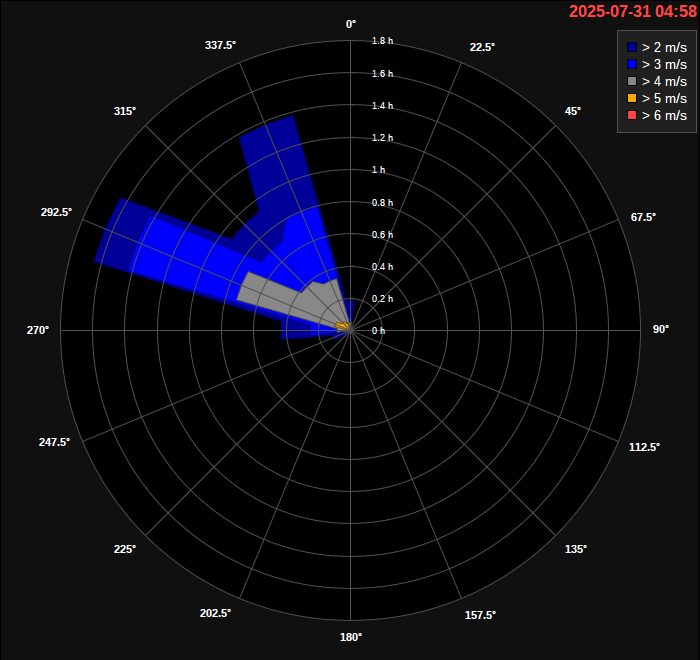Toggle the '> 6 m/s' legend label
Screen dimensions: 700x660
[x=664, y=115]
